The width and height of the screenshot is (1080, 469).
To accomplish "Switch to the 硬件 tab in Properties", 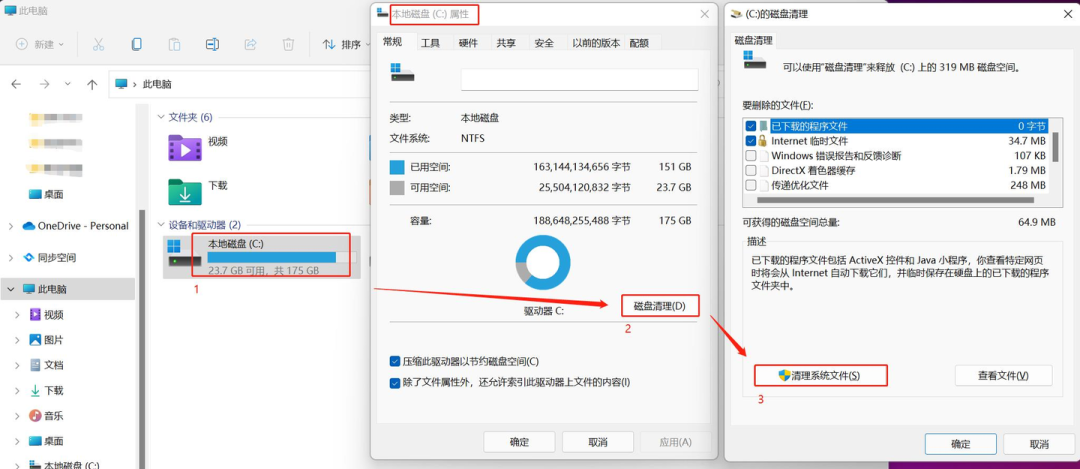I will click(468, 43).
